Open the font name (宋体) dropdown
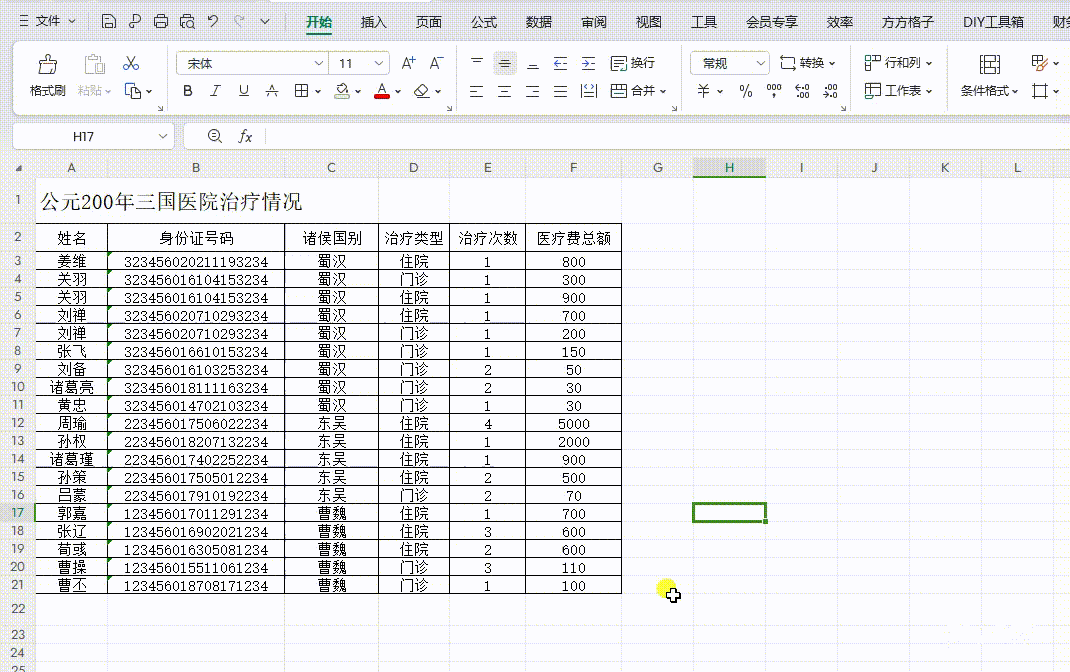The height and width of the screenshot is (672, 1070). click(x=318, y=63)
